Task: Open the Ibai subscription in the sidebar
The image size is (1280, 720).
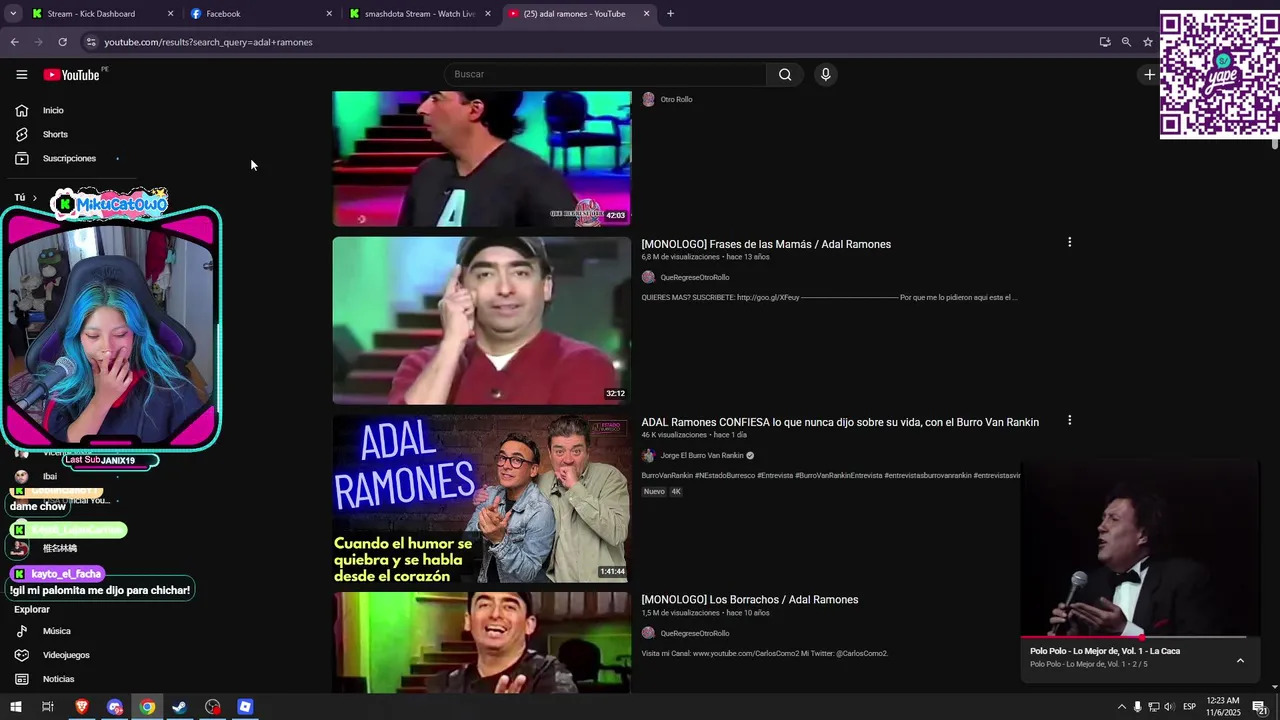Action: pos(50,476)
